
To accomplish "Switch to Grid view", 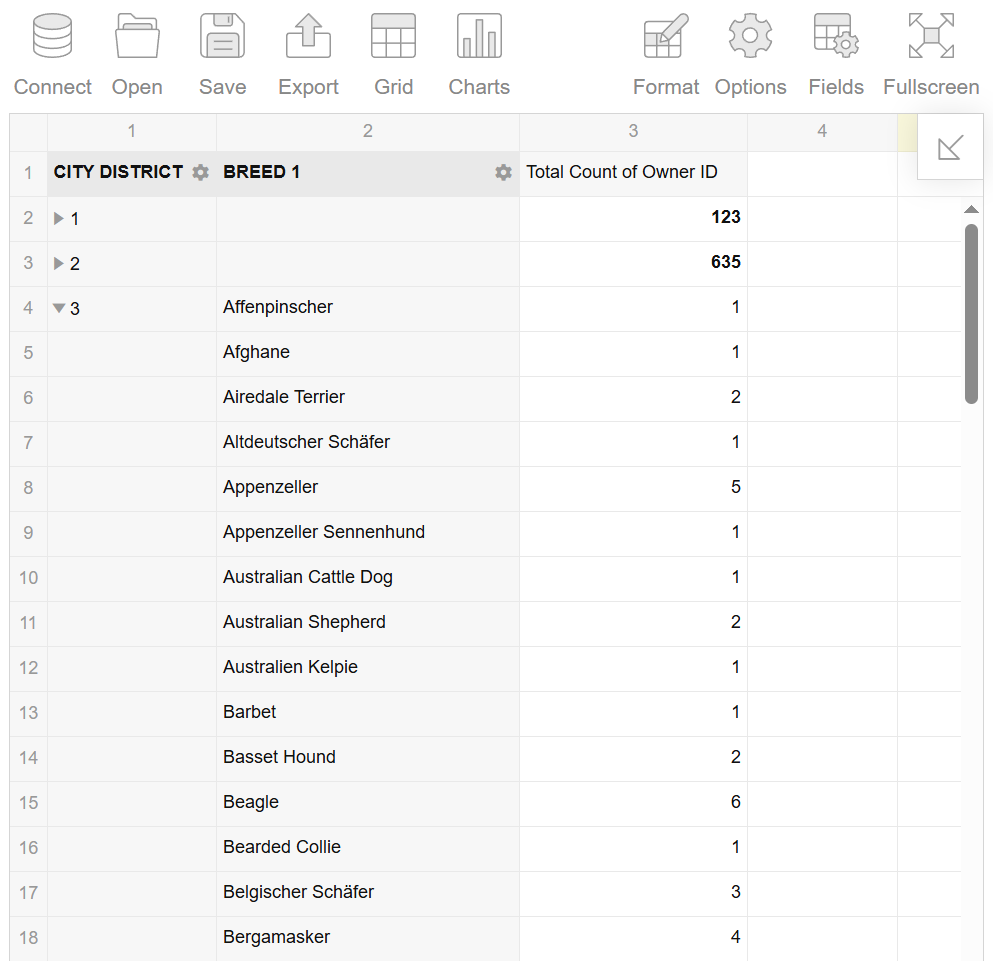I will (x=393, y=55).
